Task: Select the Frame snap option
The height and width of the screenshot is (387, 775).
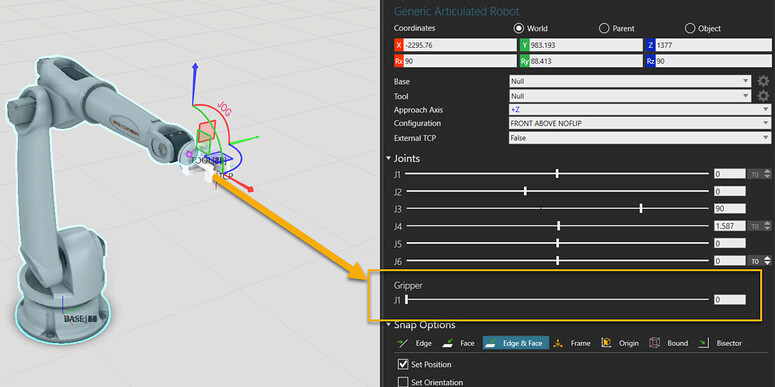Action: coord(571,343)
